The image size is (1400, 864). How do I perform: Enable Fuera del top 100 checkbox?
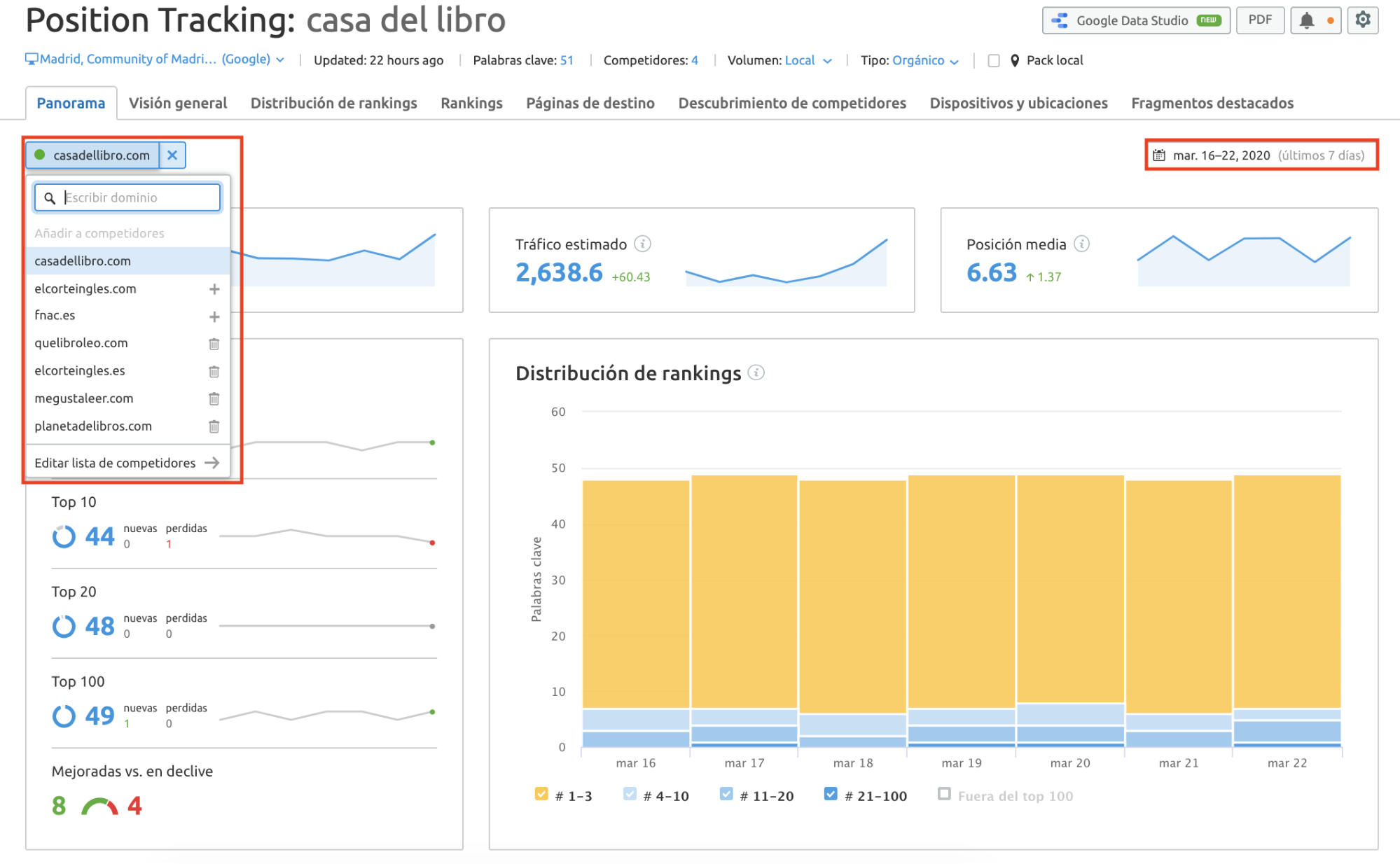(944, 794)
